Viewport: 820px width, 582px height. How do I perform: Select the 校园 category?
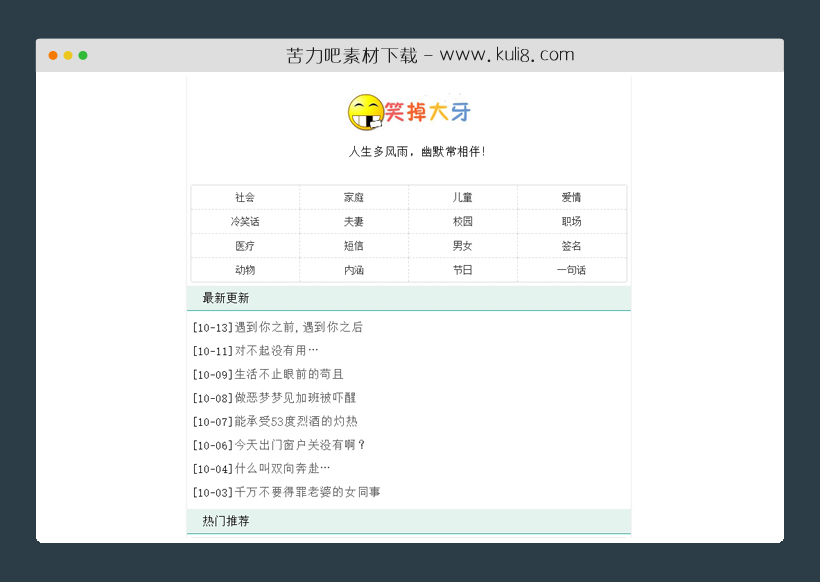click(462, 221)
